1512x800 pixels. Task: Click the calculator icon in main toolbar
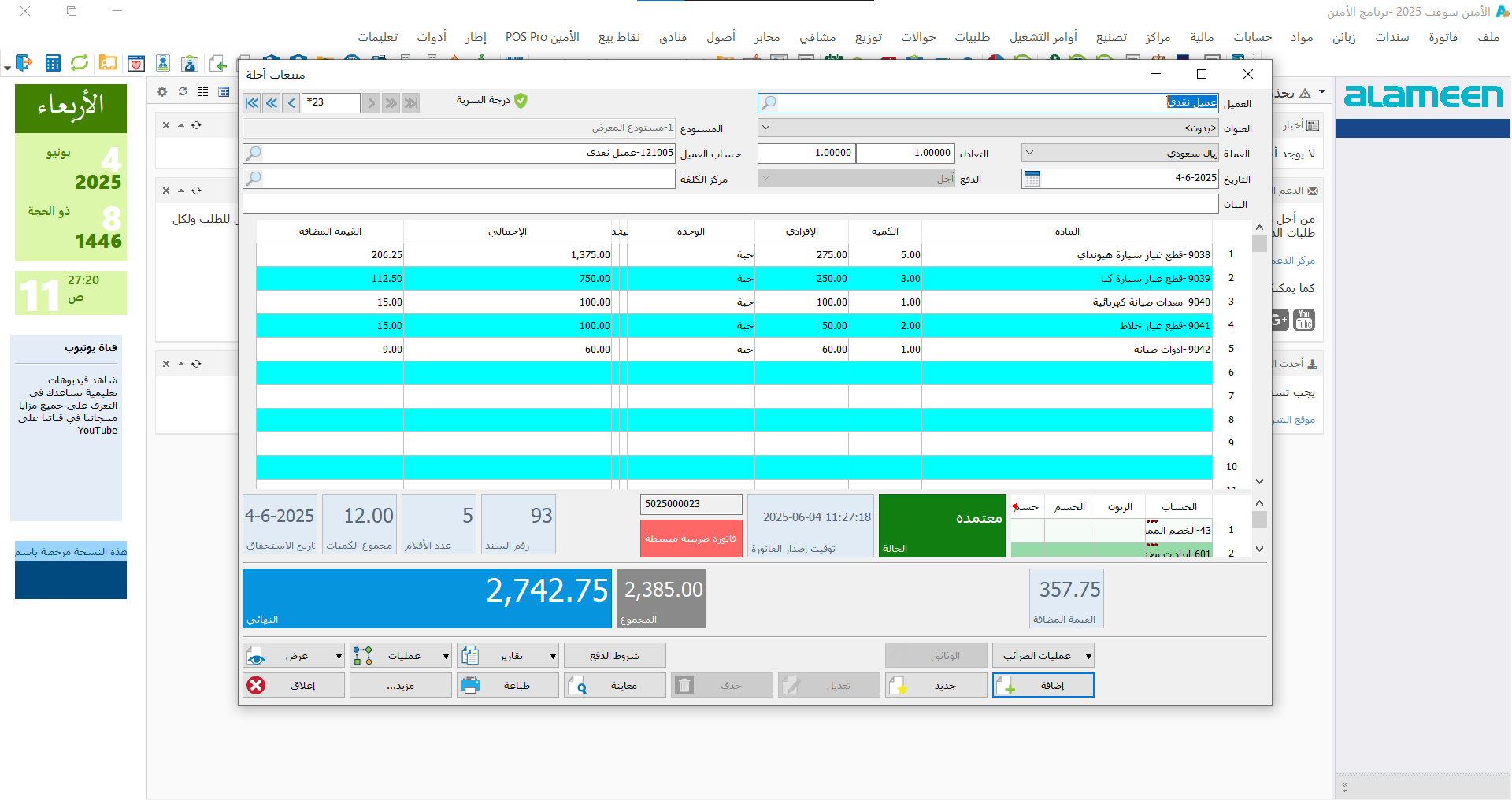pos(53,64)
